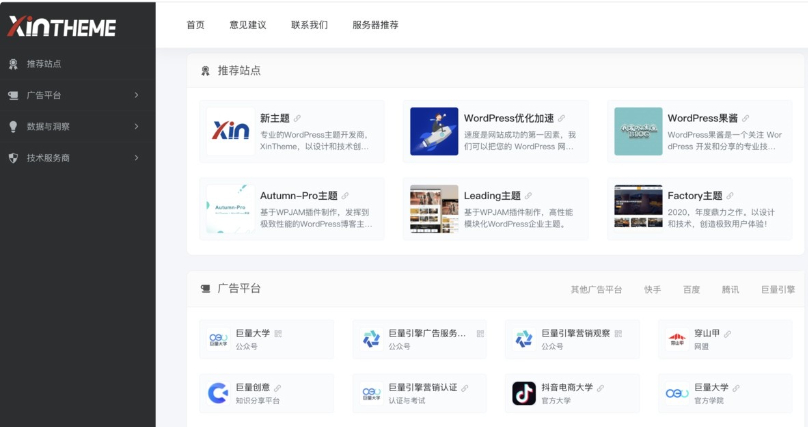Open the Factory主题 title link
Image resolution: width=808 pixels, height=427 pixels.
point(695,196)
